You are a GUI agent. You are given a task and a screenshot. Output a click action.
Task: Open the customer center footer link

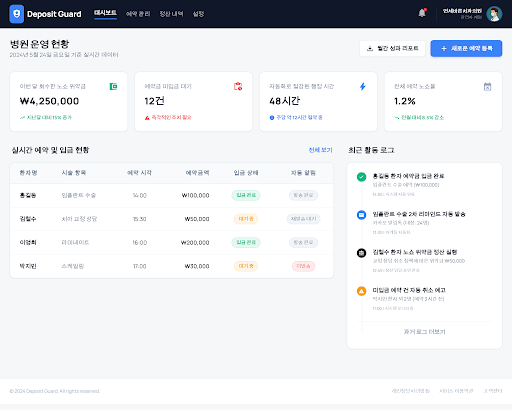(x=493, y=391)
